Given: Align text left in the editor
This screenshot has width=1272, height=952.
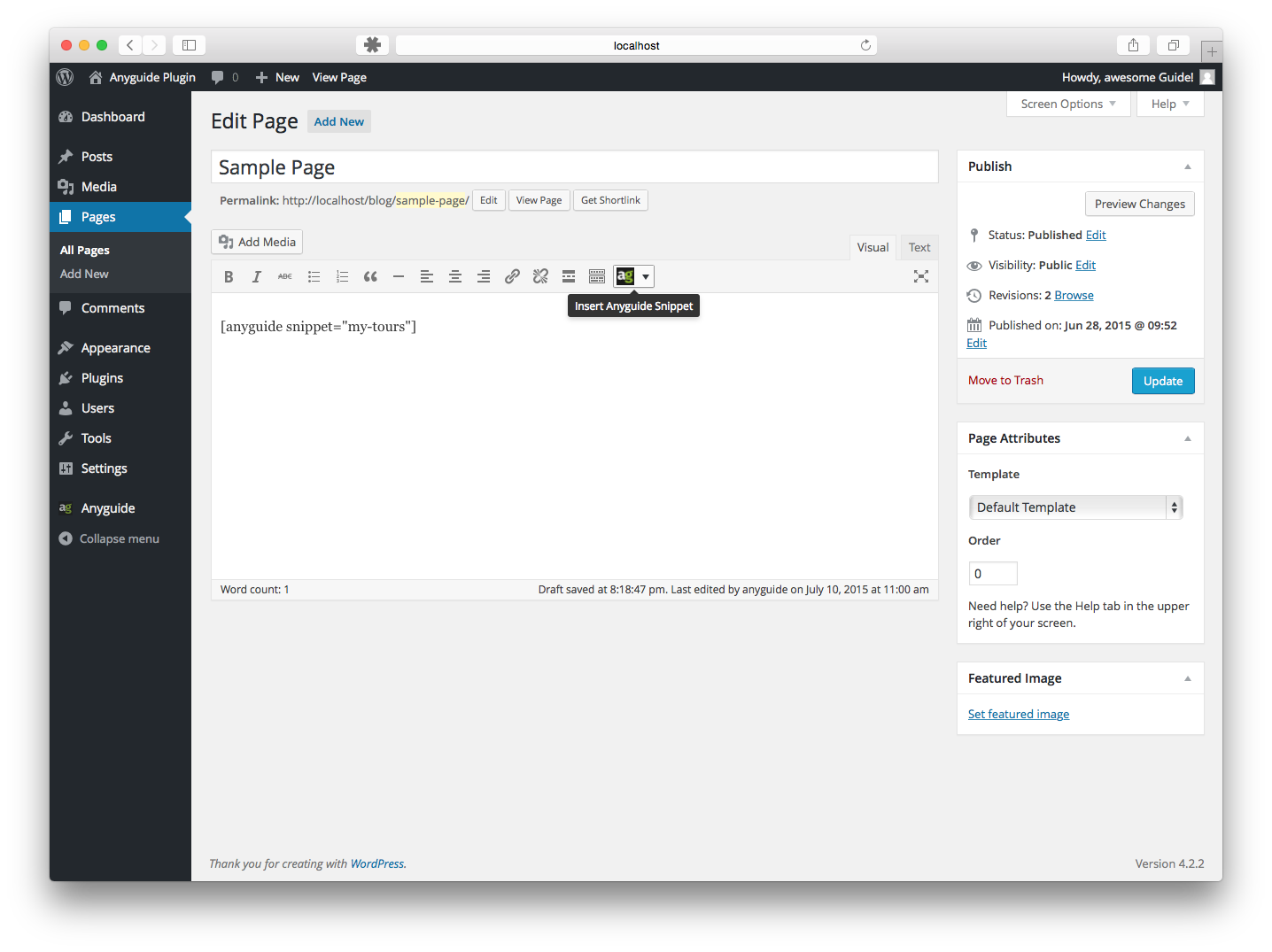Looking at the screenshot, I should 427,276.
